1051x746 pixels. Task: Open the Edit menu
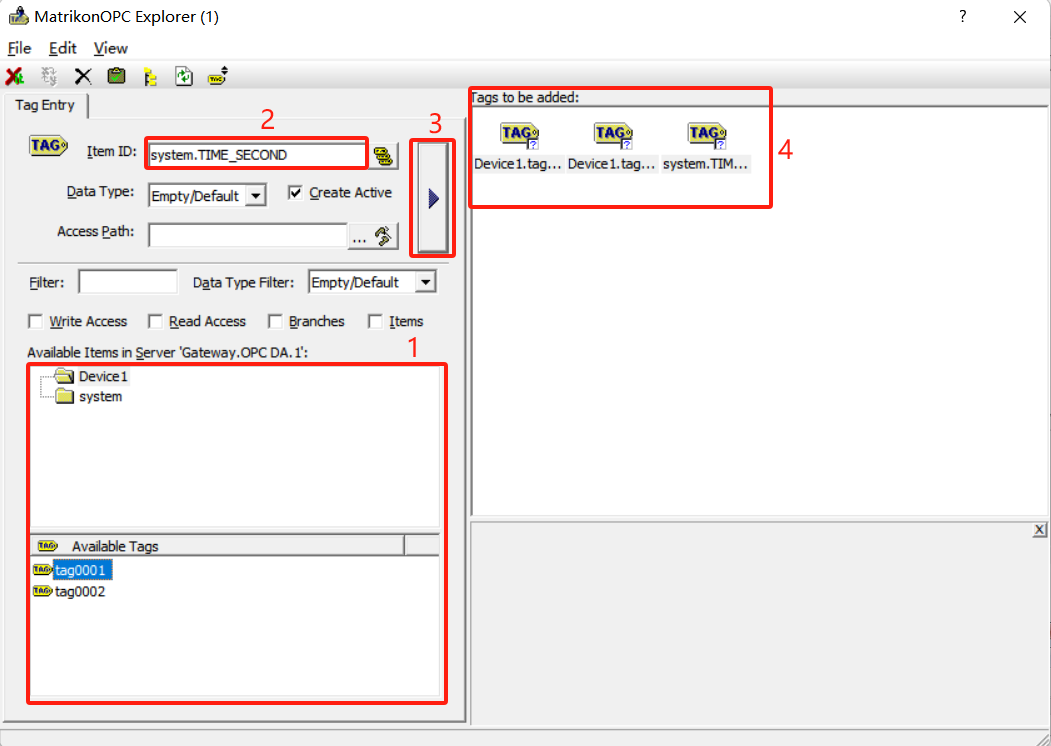(62, 48)
